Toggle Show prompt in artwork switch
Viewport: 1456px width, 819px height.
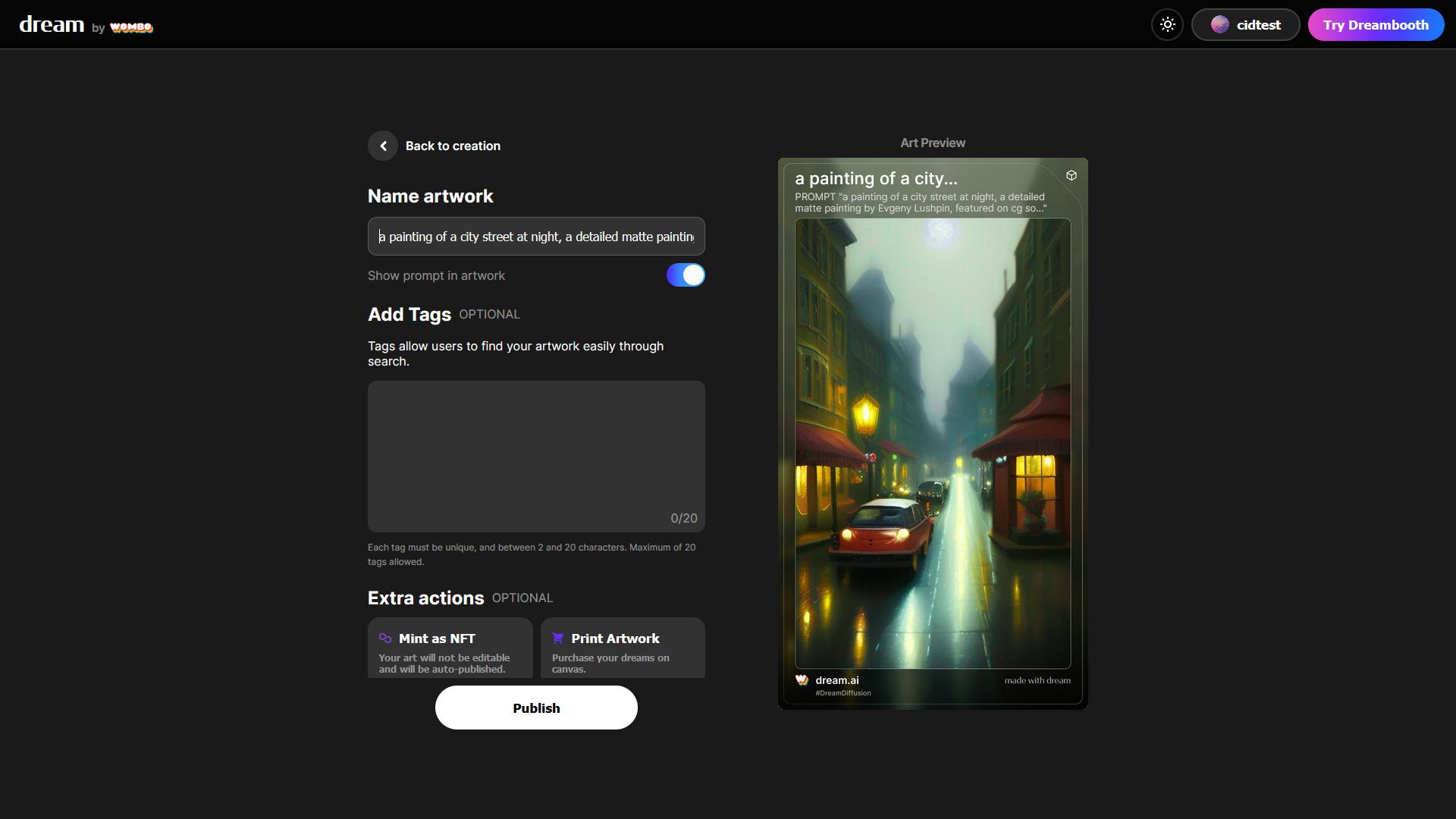tap(685, 275)
